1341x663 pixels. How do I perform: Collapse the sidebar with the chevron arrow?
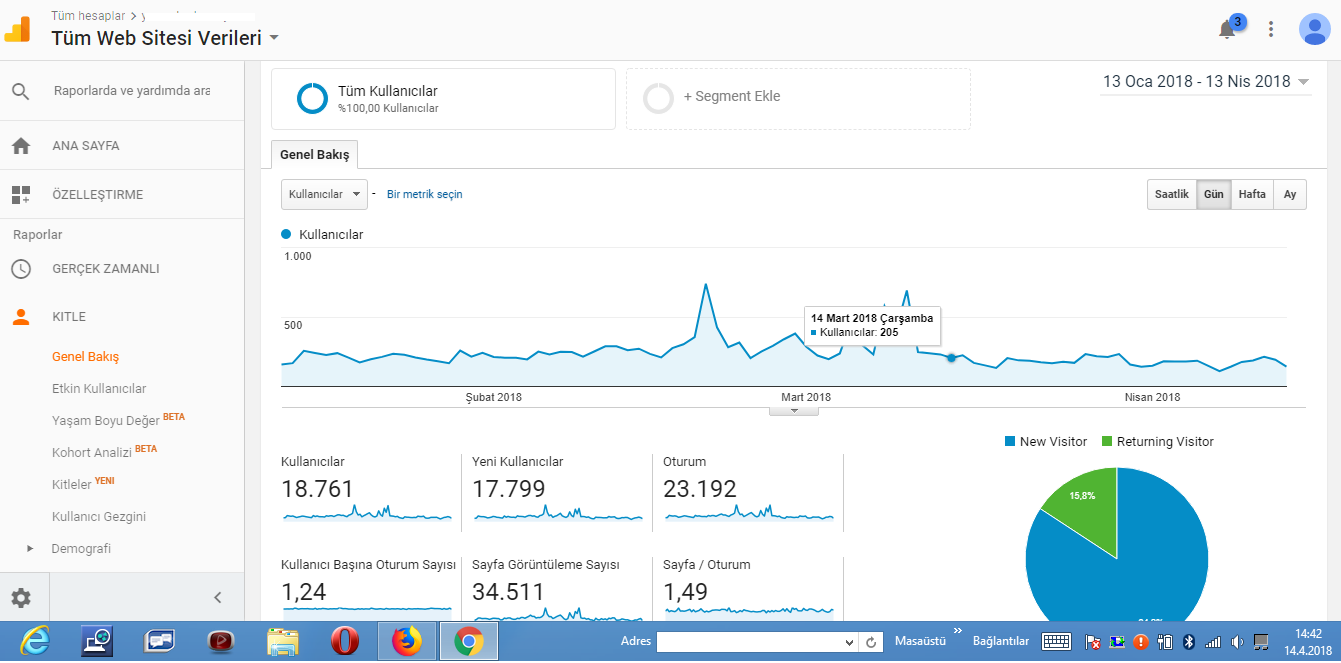[x=218, y=598]
